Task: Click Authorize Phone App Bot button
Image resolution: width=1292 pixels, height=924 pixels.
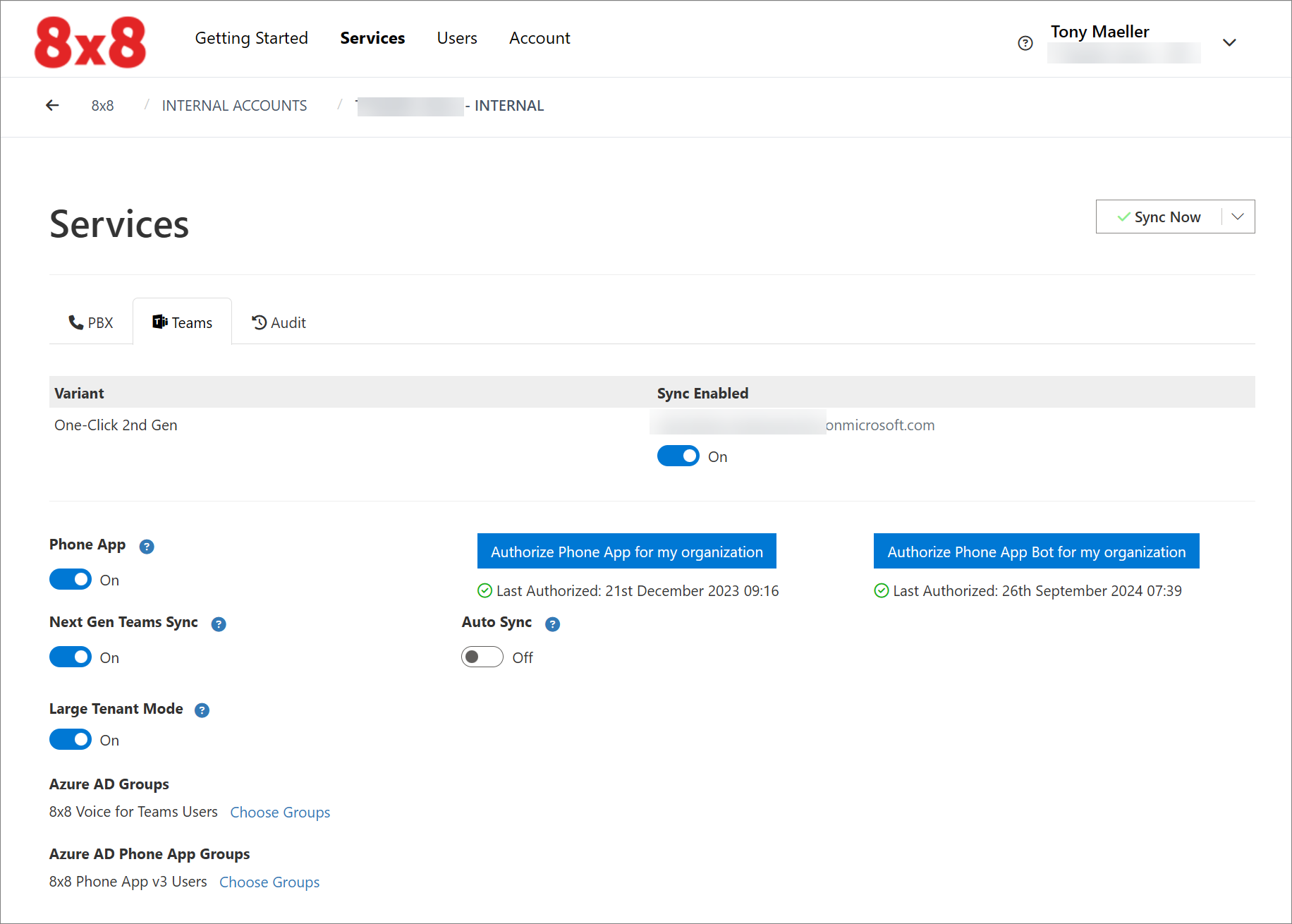Action: (x=1036, y=552)
